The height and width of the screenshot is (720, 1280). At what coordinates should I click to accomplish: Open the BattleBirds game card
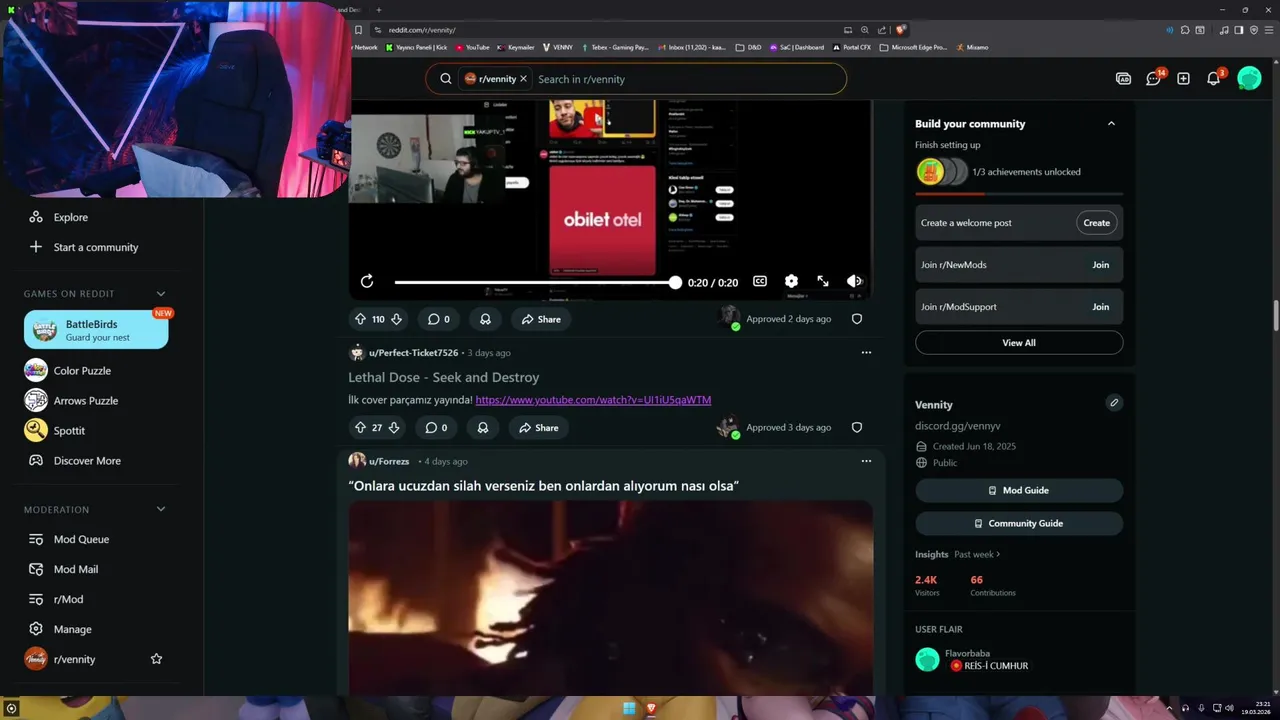96,330
